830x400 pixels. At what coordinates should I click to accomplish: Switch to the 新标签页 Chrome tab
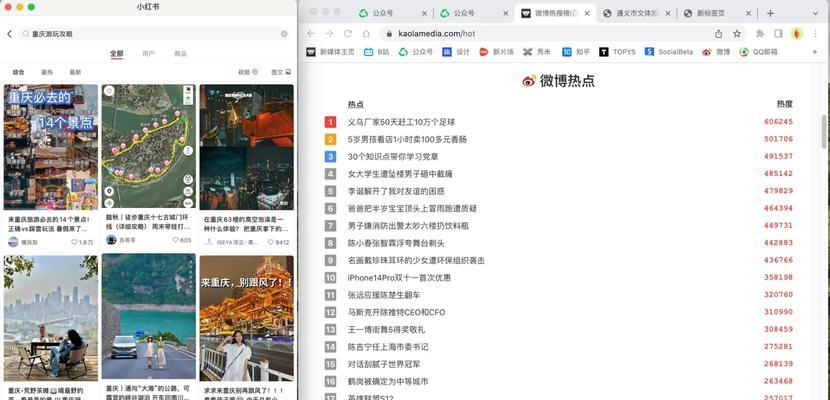pyautogui.click(x=717, y=14)
